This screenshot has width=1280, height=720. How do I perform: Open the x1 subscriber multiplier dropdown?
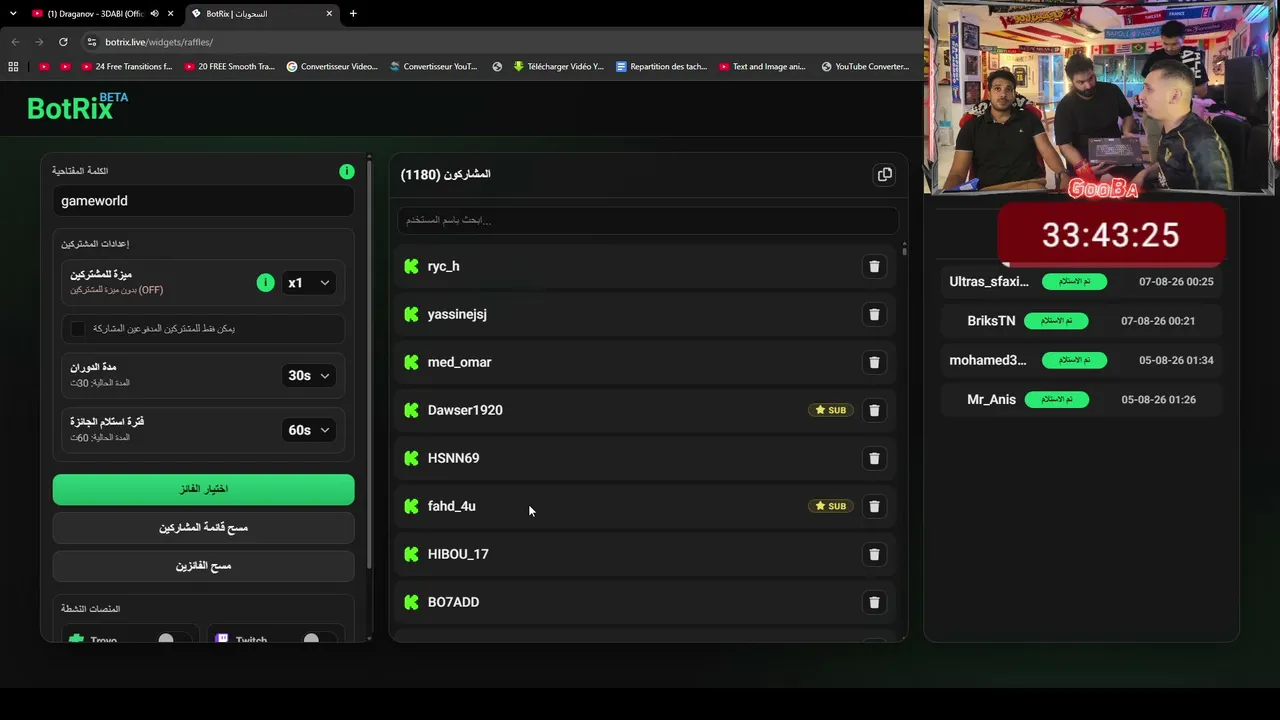click(308, 283)
